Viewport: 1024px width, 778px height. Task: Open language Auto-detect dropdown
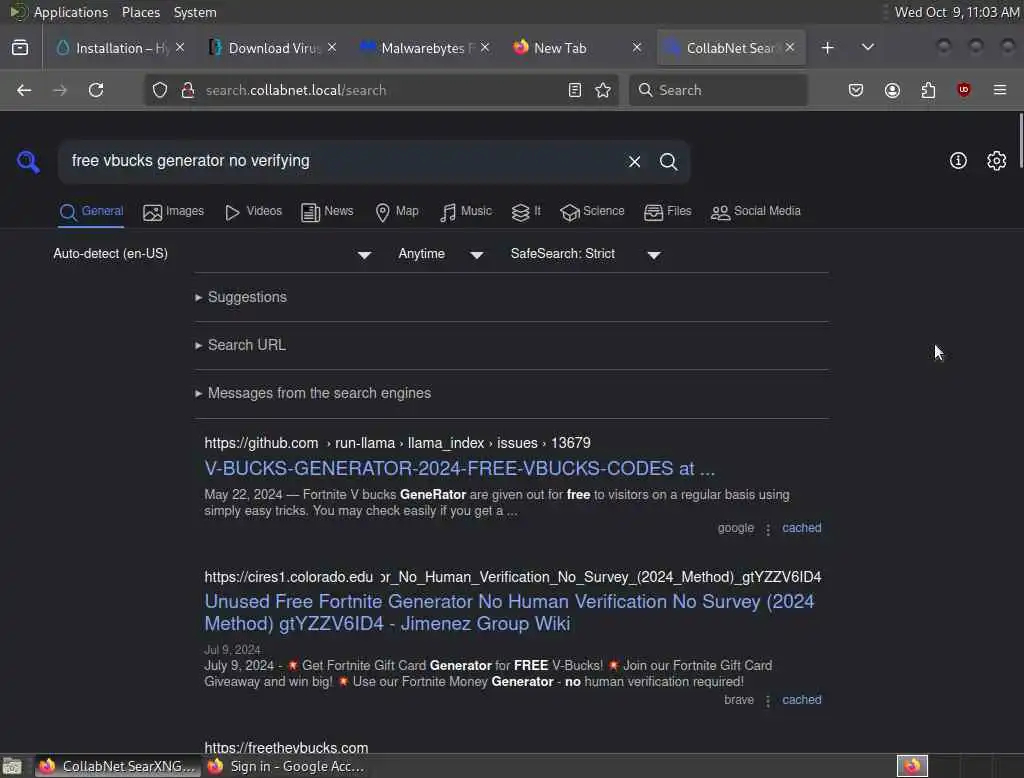coord(212,253)
